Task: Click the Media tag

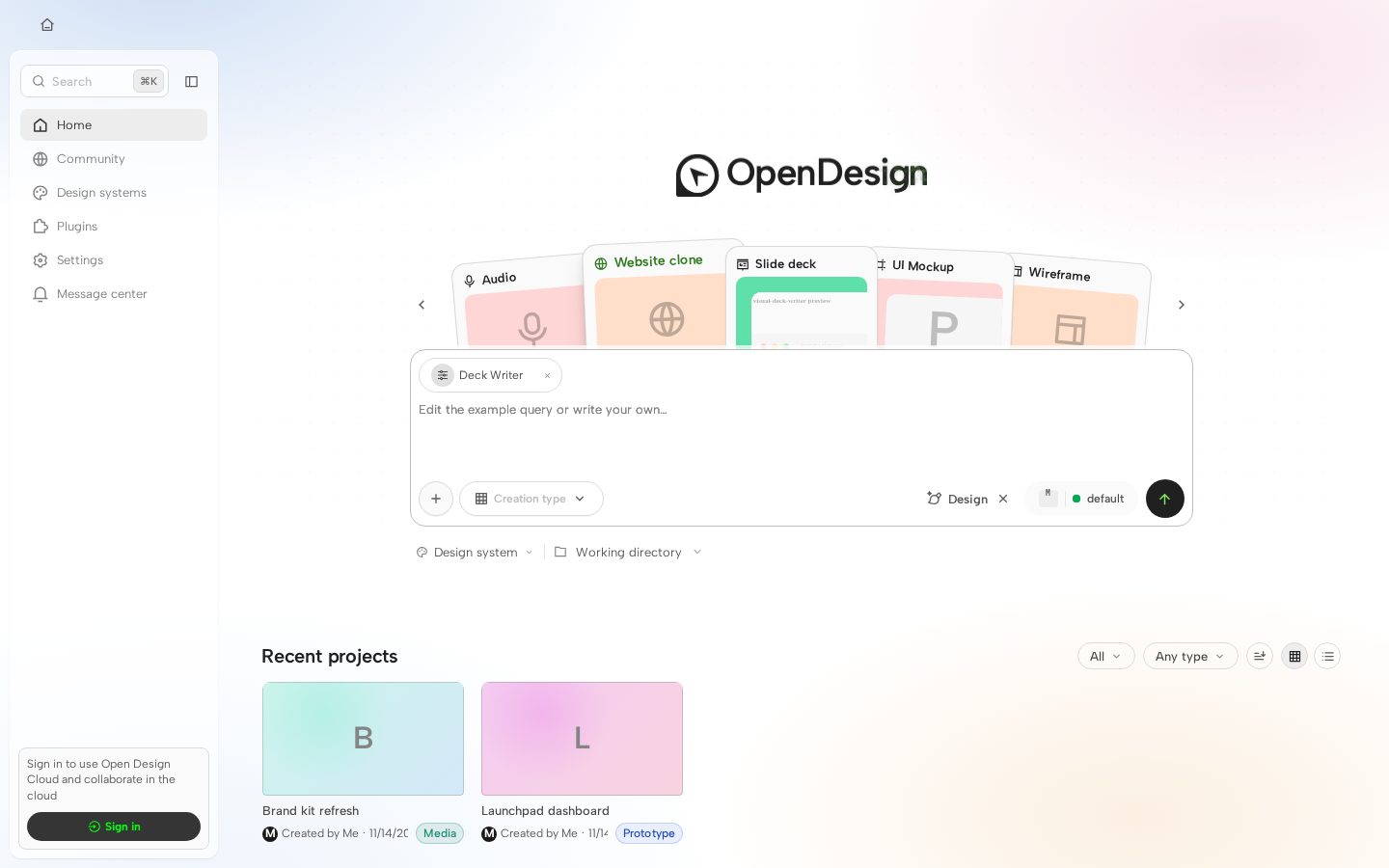Action: (440, 833)
